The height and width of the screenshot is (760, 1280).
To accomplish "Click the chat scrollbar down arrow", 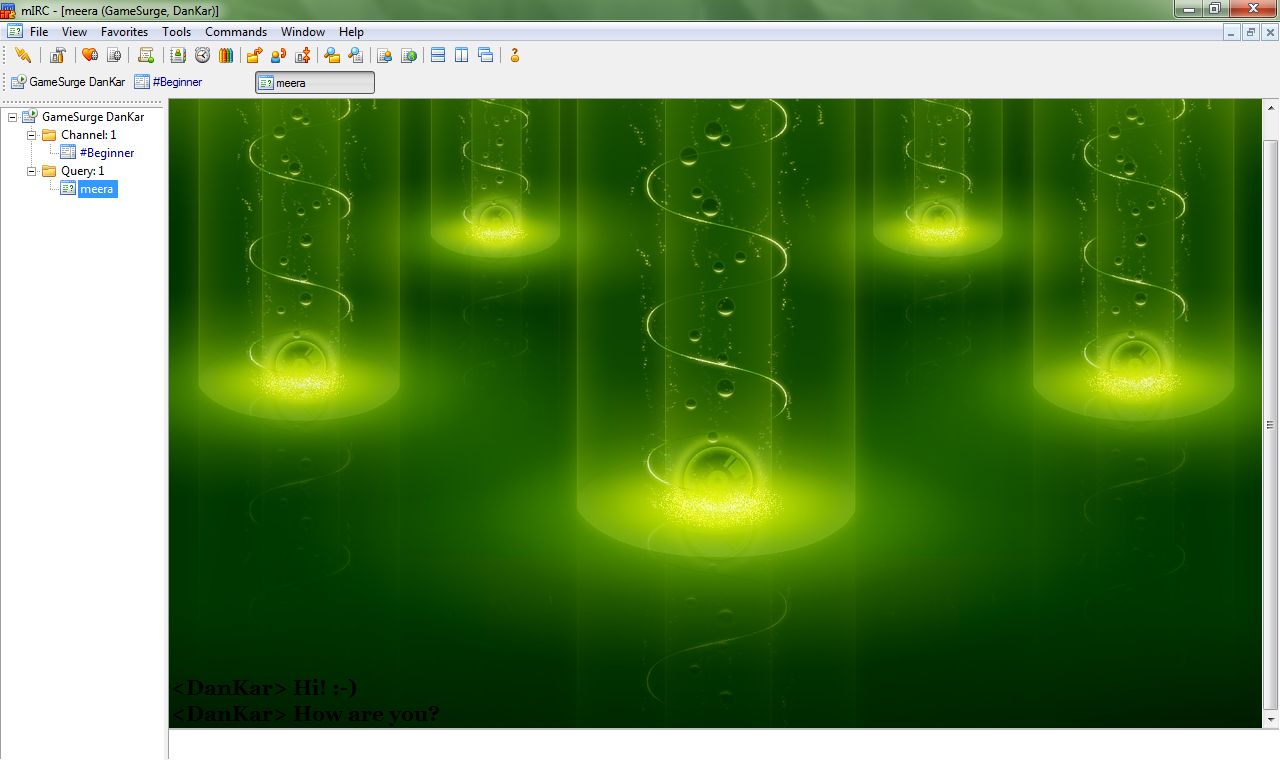I will tap(1271, 719).
